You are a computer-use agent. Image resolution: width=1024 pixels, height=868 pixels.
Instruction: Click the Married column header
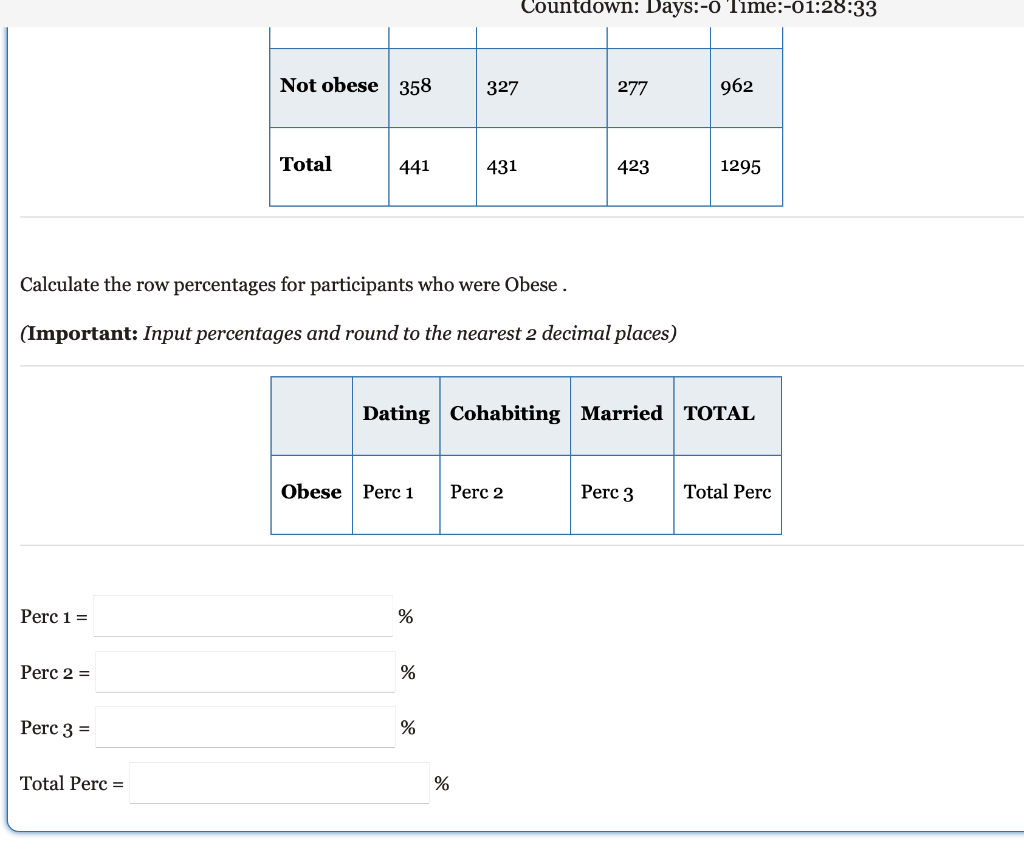tap(622, 415)
